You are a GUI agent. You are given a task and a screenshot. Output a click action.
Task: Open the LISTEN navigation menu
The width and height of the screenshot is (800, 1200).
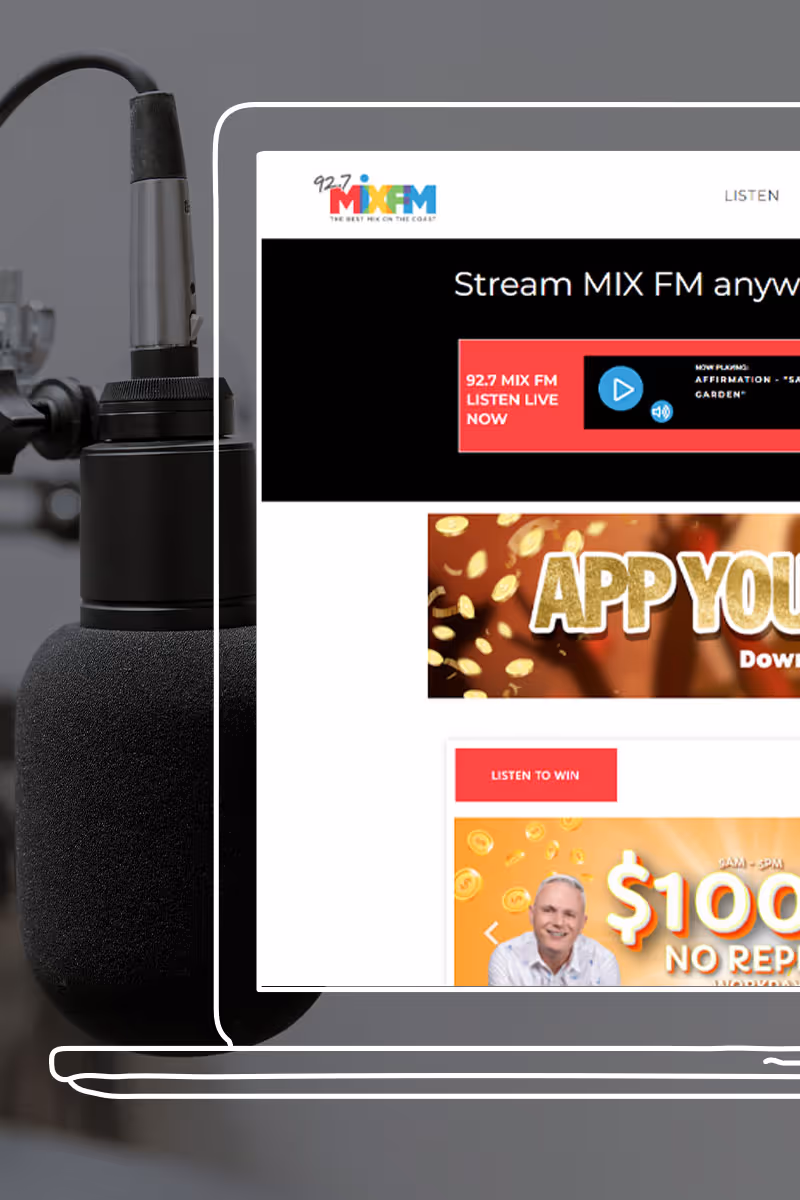pos(751,196)
